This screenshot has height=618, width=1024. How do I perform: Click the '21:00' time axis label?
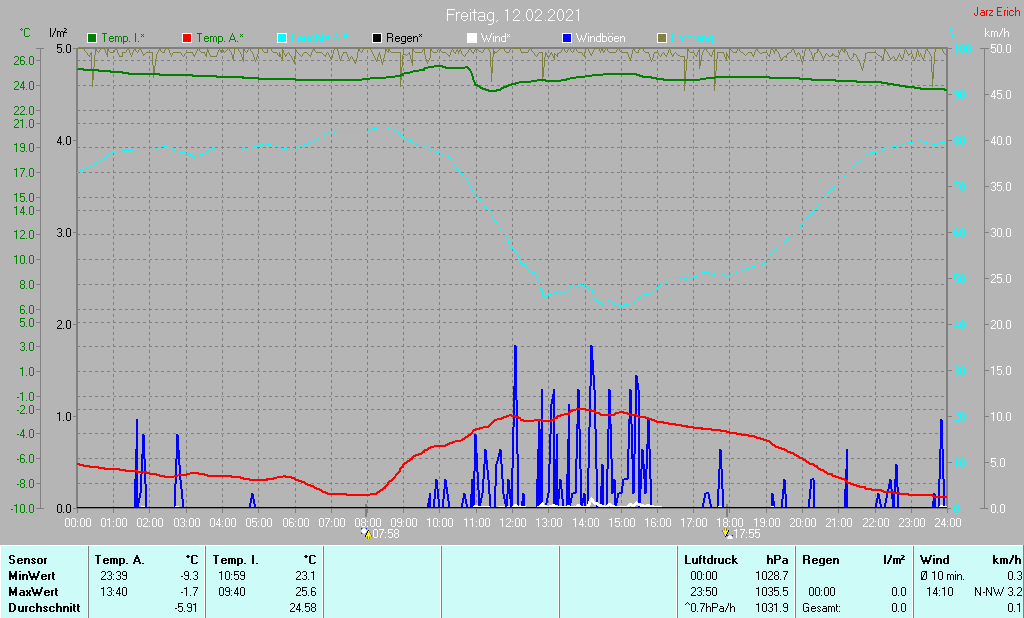[839, 523]
